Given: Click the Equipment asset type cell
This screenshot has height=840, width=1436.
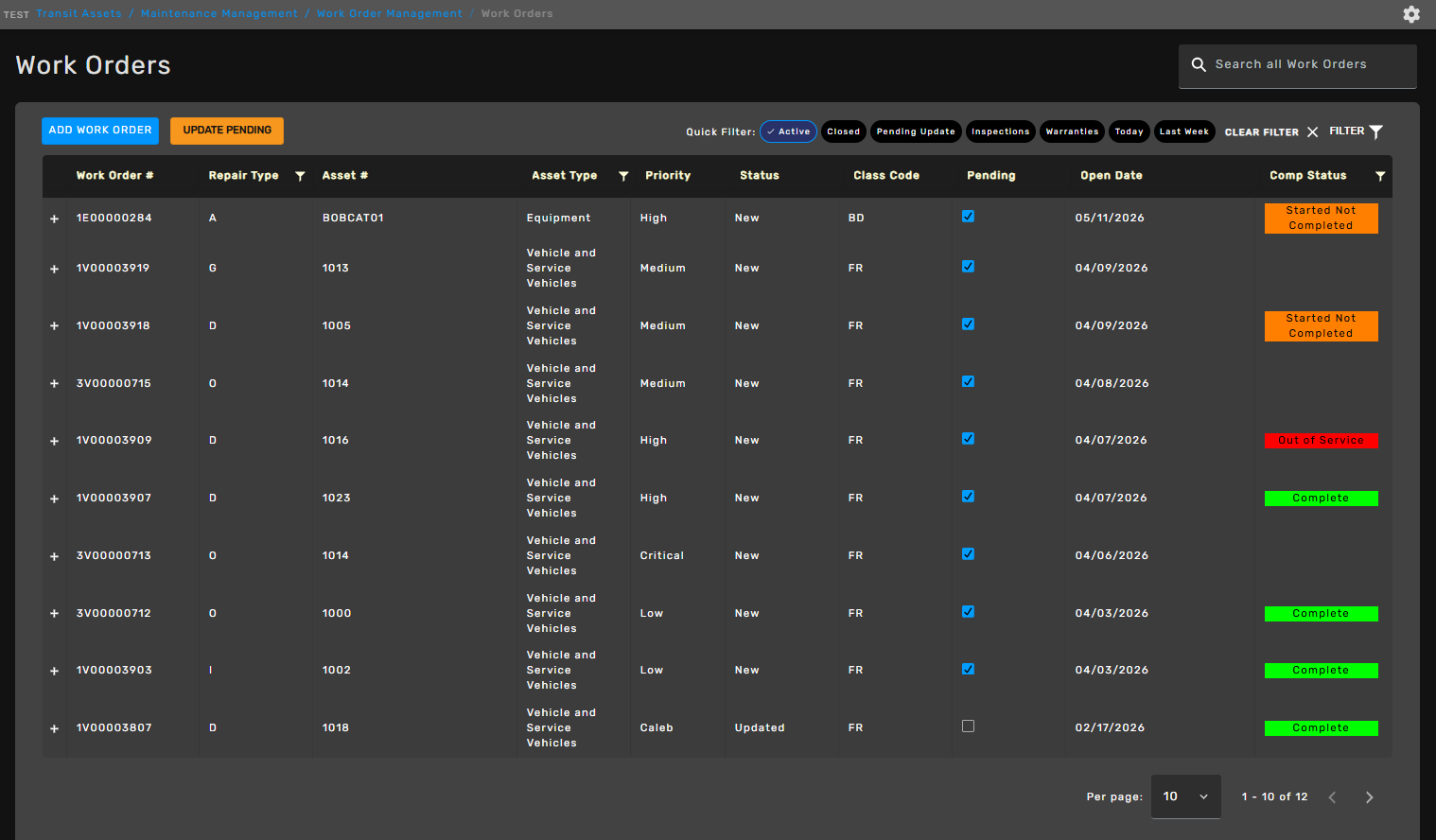Looking at the screenshot, I should pyautogui.click(x=558, y=219).
